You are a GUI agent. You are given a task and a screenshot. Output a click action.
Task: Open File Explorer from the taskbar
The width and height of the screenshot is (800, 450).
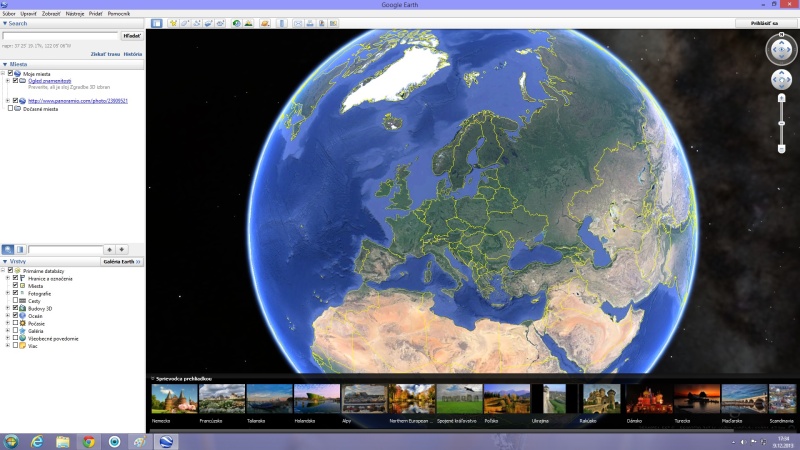tap(63, 441)
